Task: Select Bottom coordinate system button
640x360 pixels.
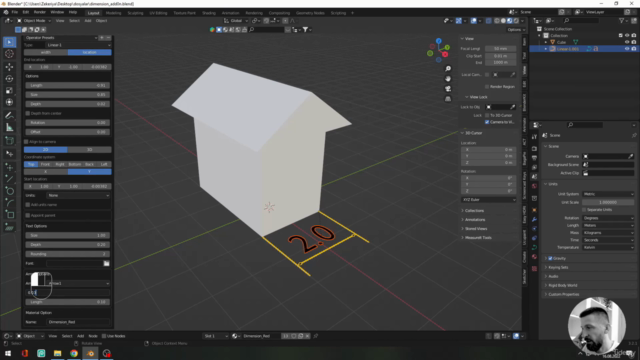Action: (x=75, y=164)
